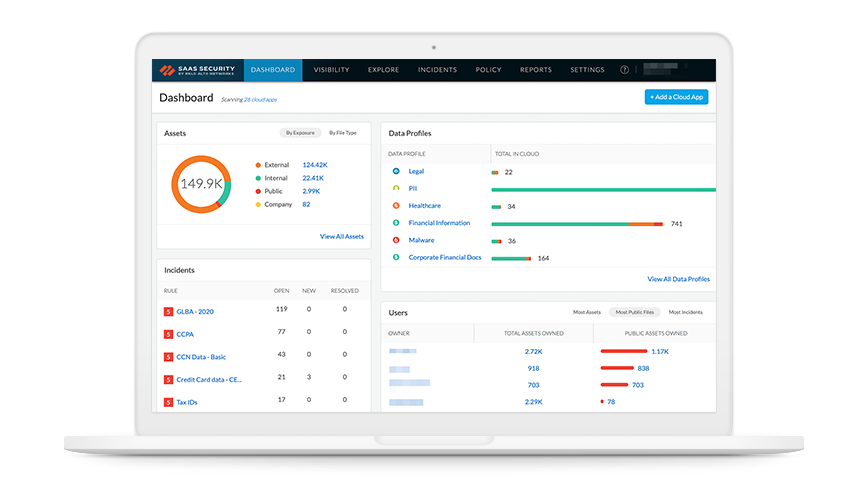The height and width of the screenshot is (488, 868).
Task: Open the View All Assets link
Action: pos(341,237)
